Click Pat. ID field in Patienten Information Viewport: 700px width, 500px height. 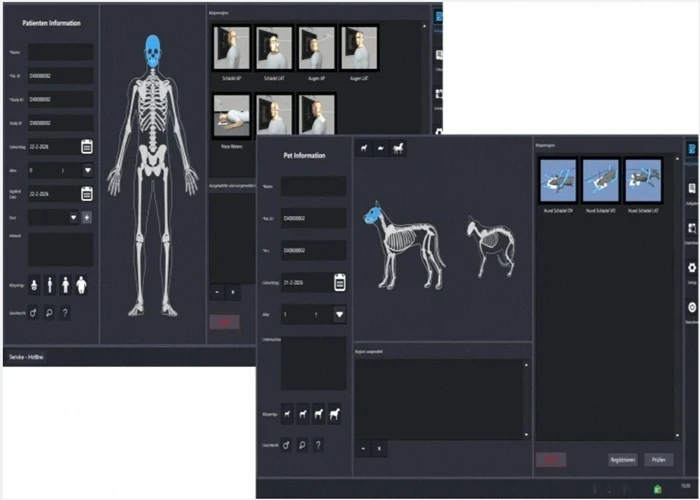tap(61, 76)
